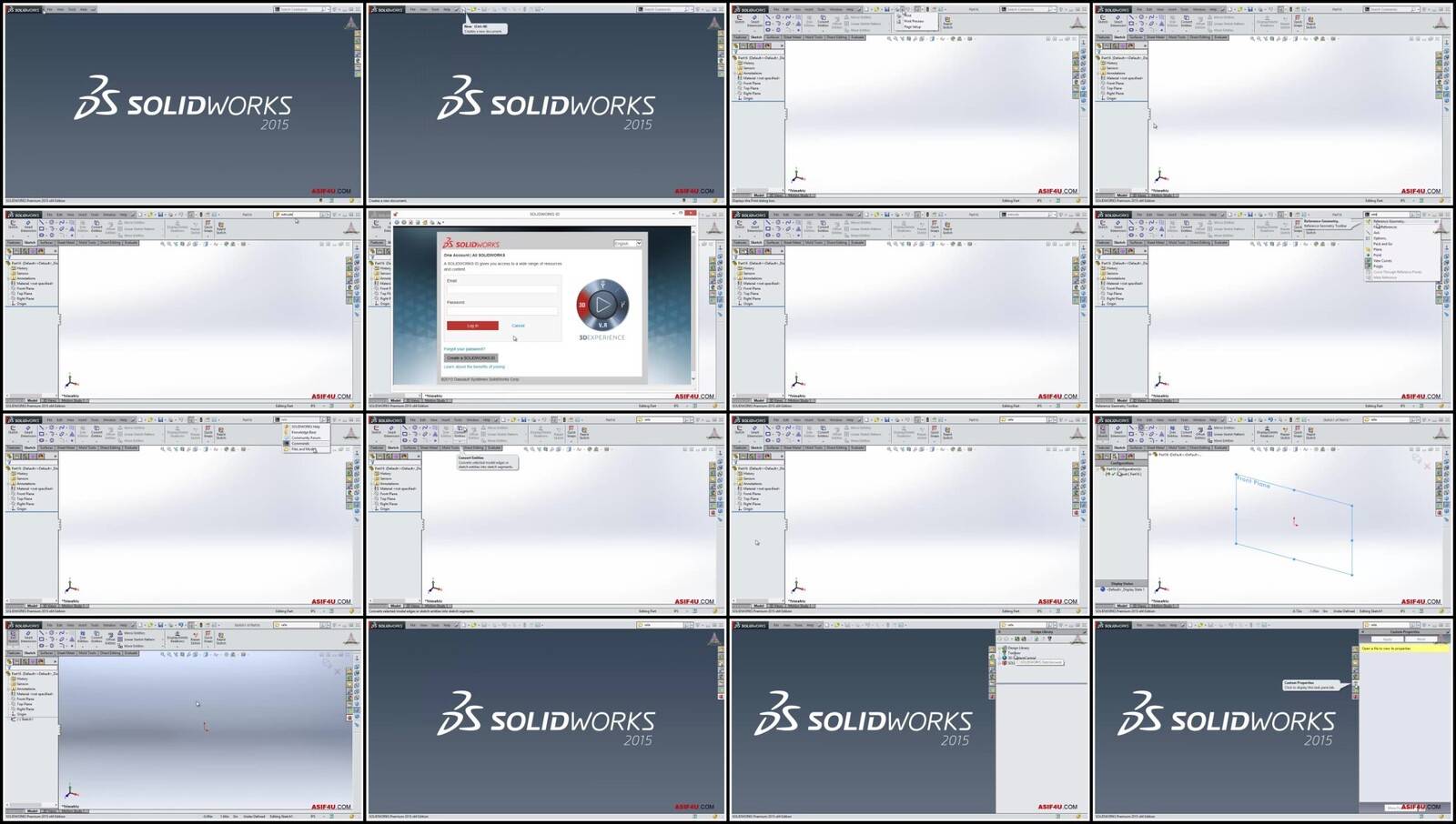Focus the Password input field
Viewport: 1456px width, 824px height.
502,310
